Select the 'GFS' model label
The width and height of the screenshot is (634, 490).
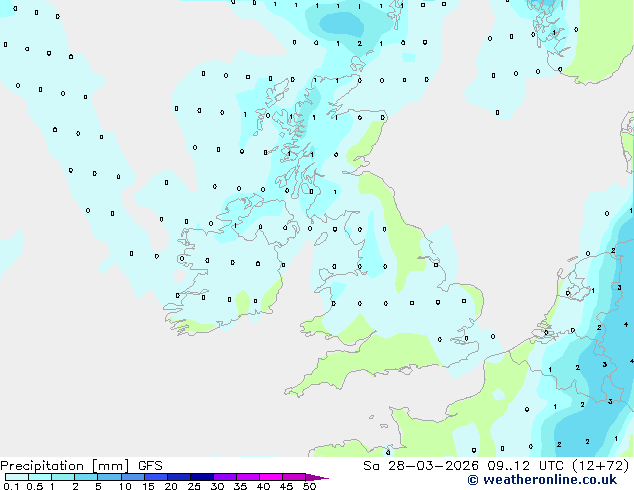tap(150, 466)
